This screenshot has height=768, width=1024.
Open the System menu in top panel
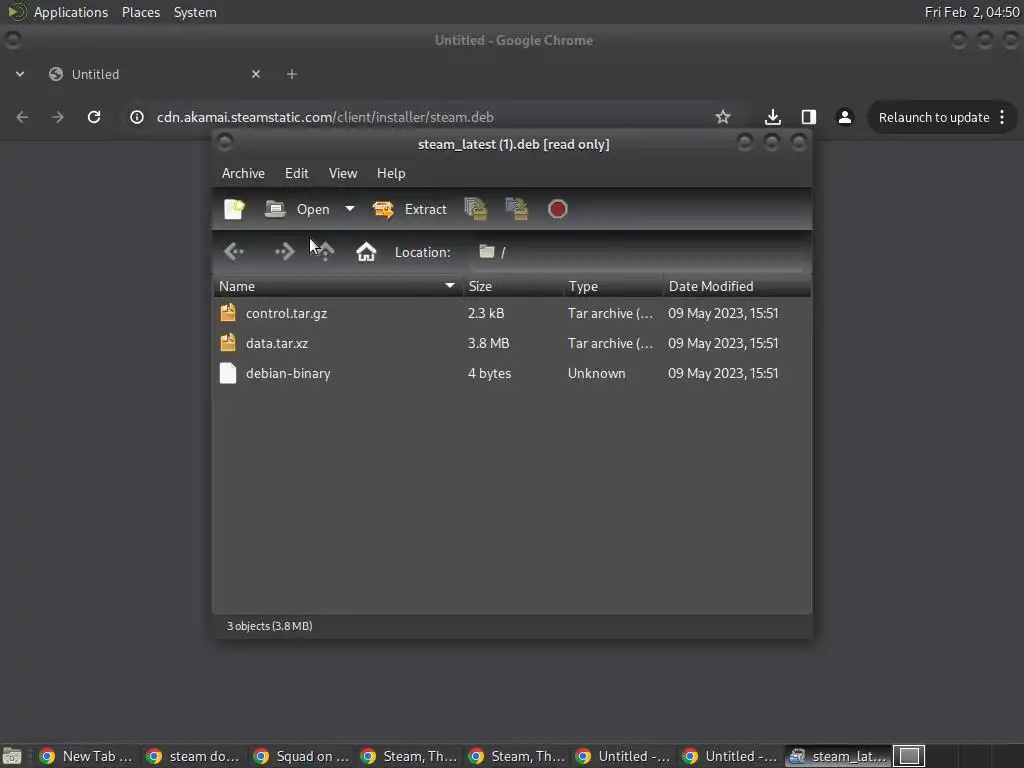pyautogui.click(x=195, y=12)
